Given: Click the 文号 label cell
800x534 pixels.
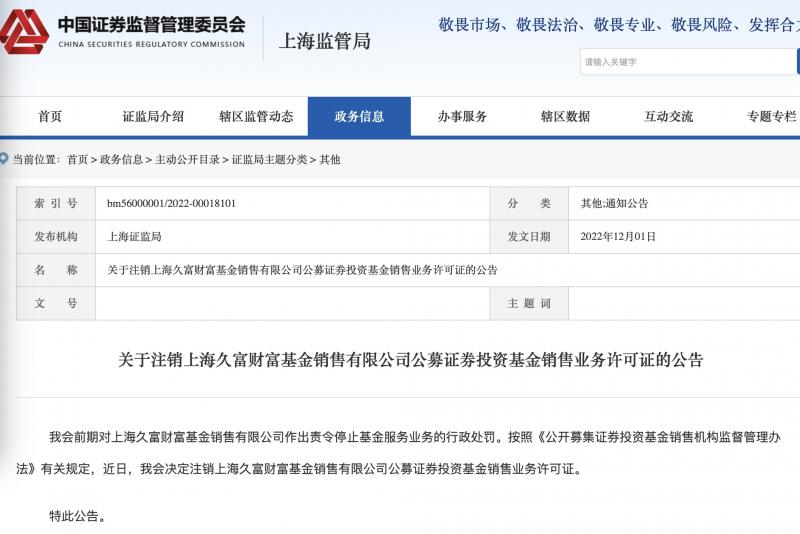Looking at the screenshot, I should 56,303.
